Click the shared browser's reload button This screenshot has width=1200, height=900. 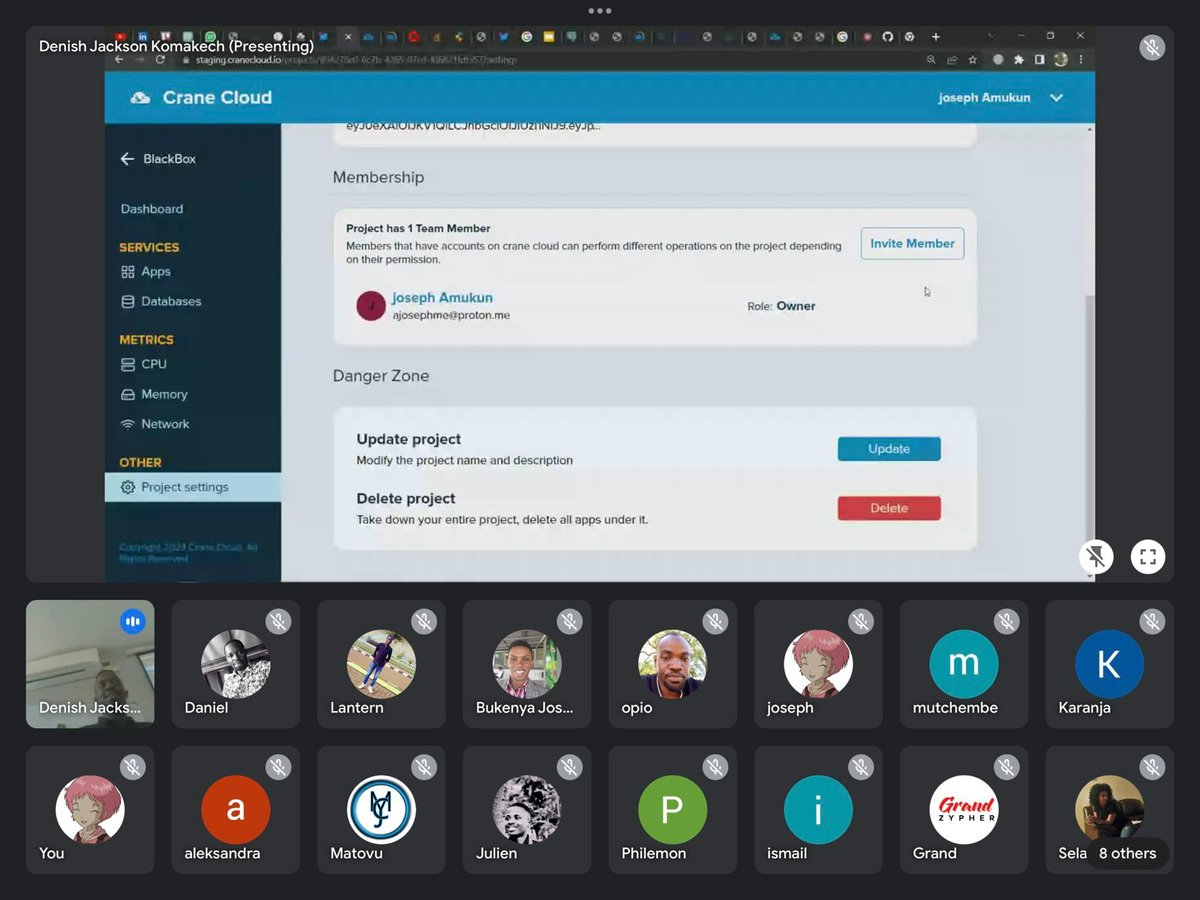[x=160, y=60]
